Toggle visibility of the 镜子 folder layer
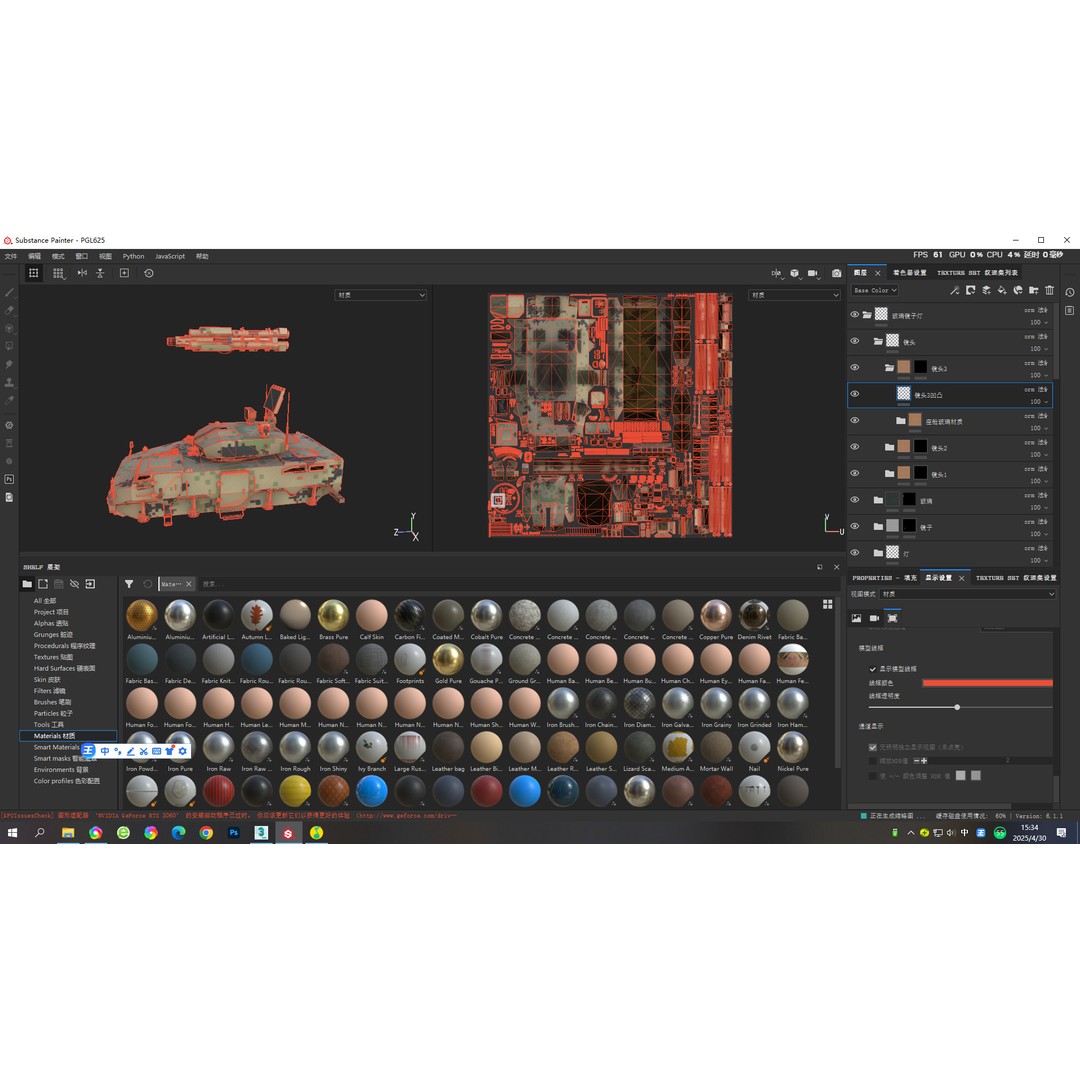 coord(855,526)
